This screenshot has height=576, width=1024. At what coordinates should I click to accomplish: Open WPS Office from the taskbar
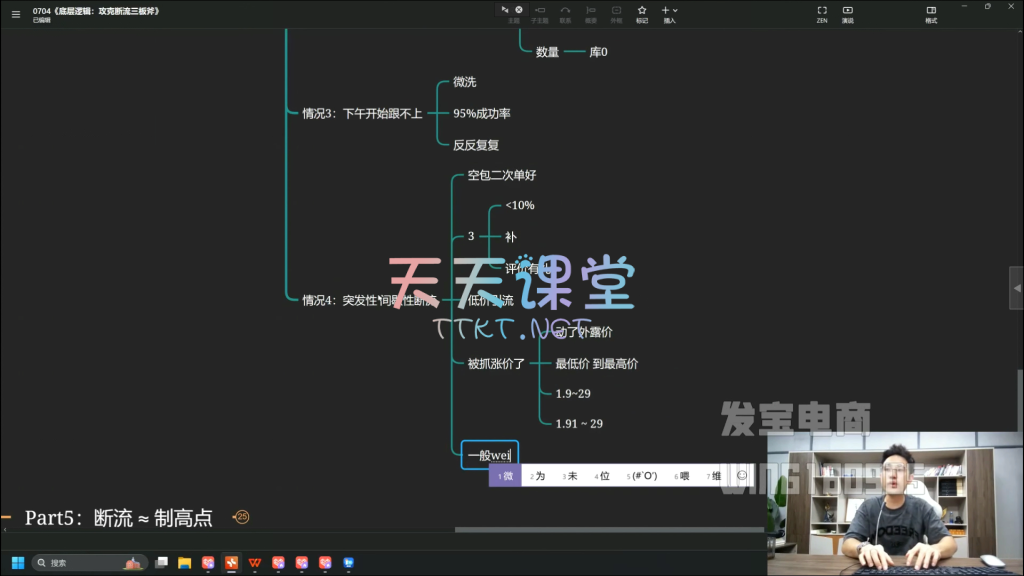[x=255, y=563]
